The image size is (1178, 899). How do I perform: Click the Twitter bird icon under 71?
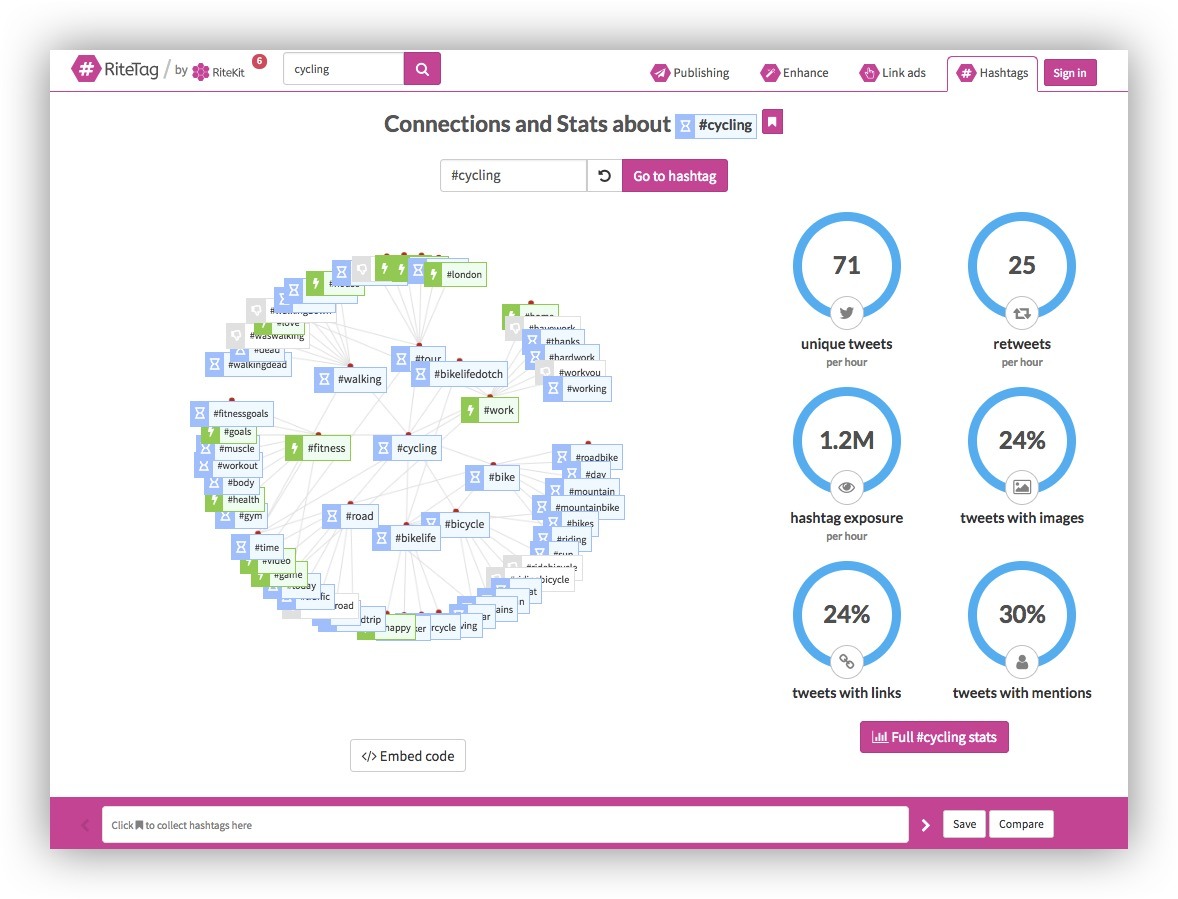click(x=847, y=312)
